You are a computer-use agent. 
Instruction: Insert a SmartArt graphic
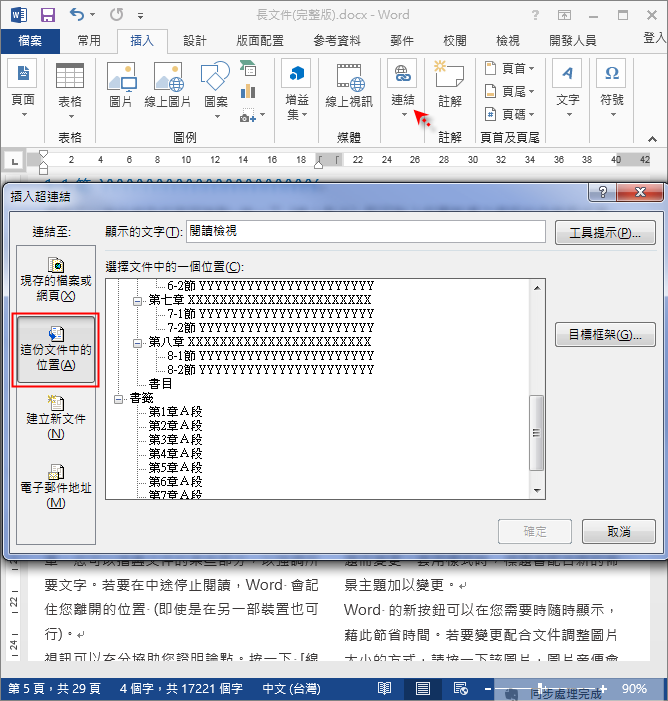(248, 69)
